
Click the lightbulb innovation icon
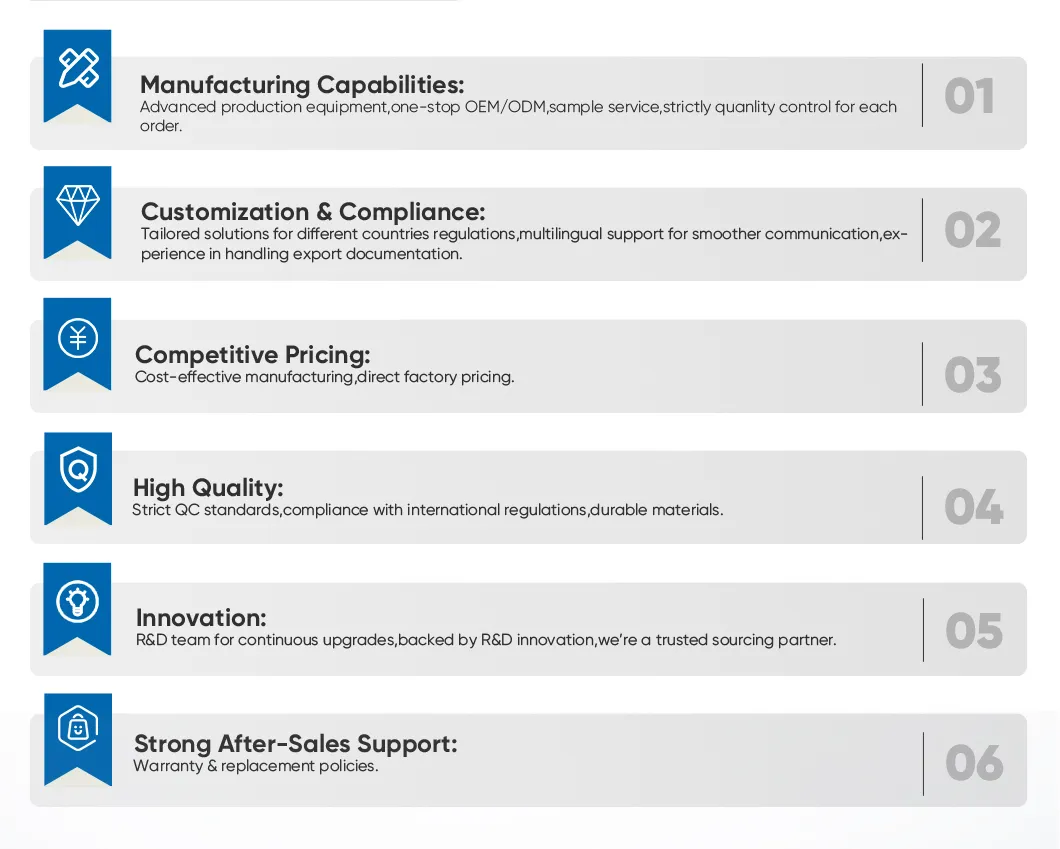78,601
